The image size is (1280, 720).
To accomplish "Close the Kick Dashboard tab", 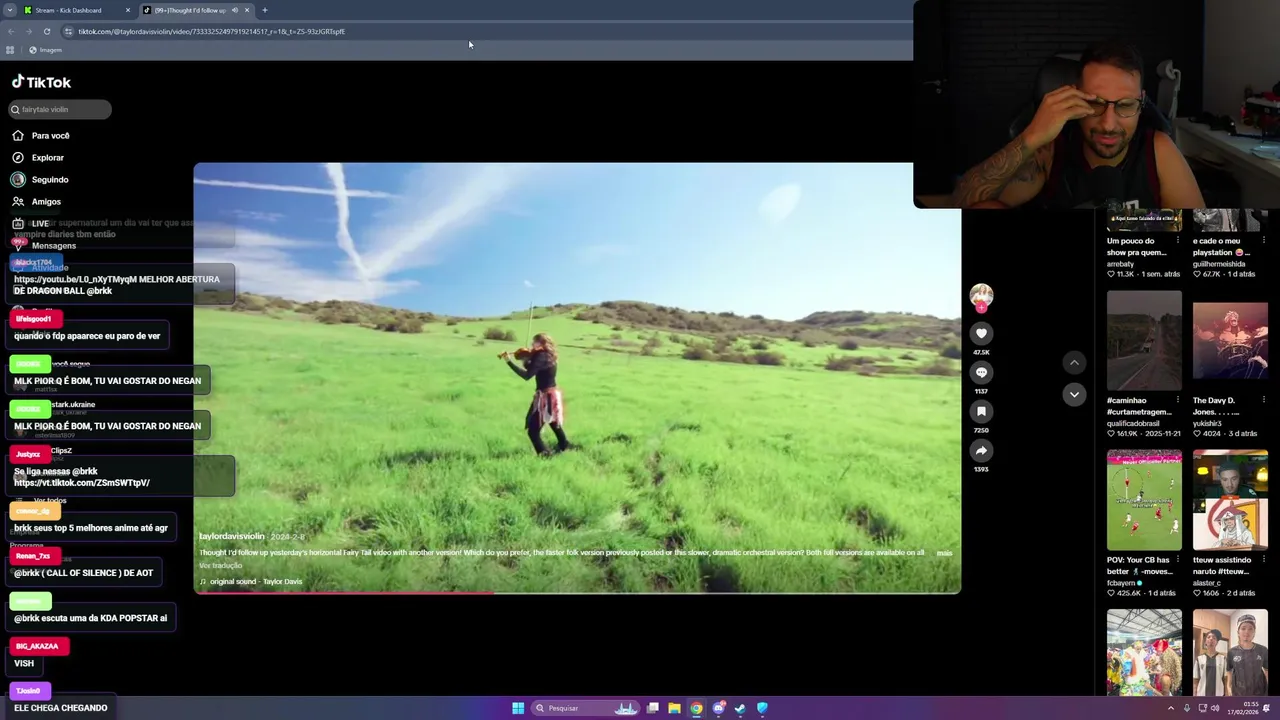I will coord(128,10).
